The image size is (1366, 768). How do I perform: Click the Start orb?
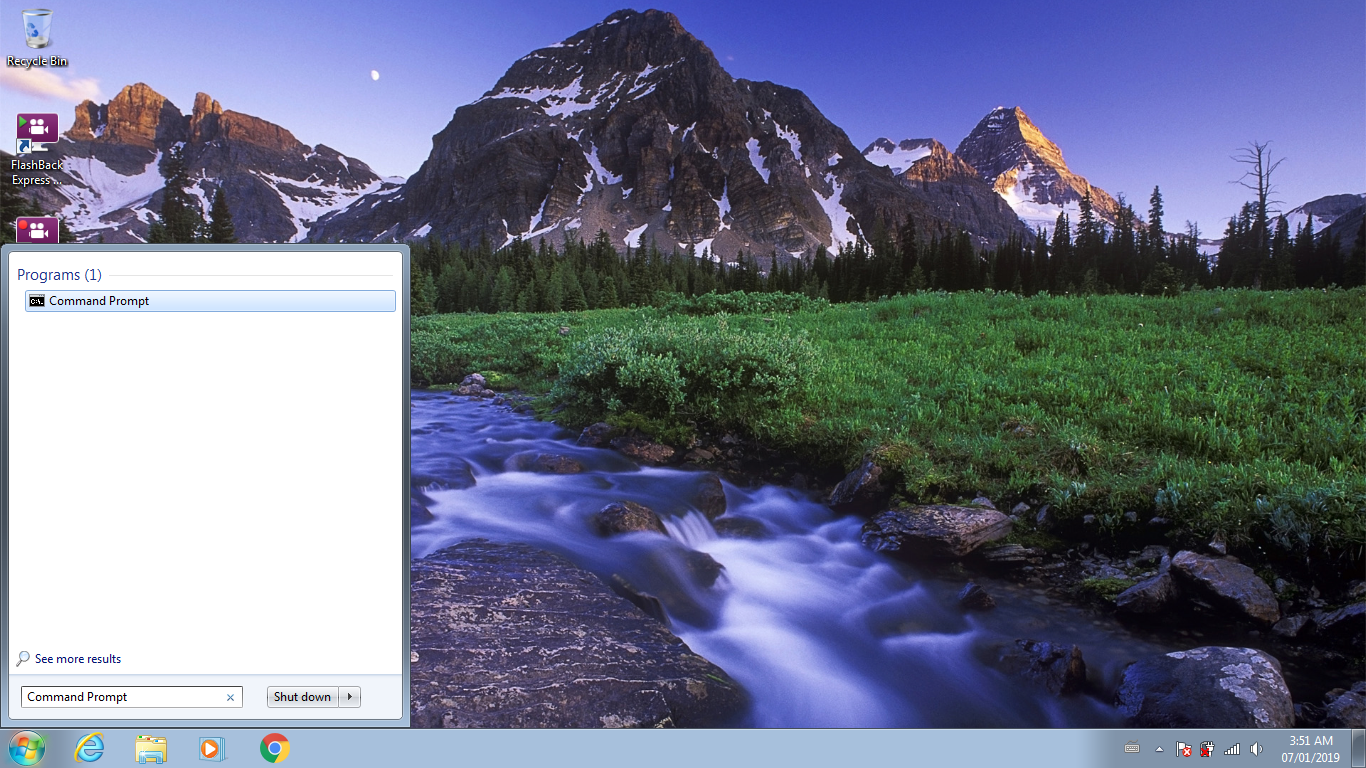pos(25,747)
